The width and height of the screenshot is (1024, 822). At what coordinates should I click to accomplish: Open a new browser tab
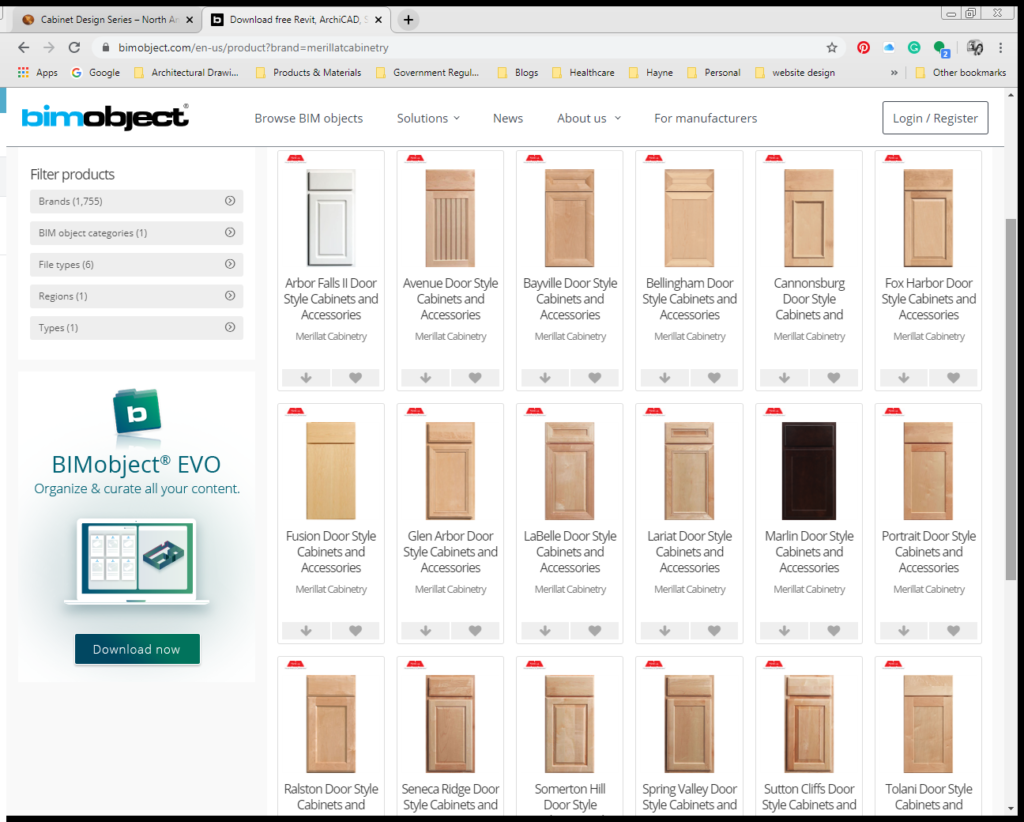408,20
